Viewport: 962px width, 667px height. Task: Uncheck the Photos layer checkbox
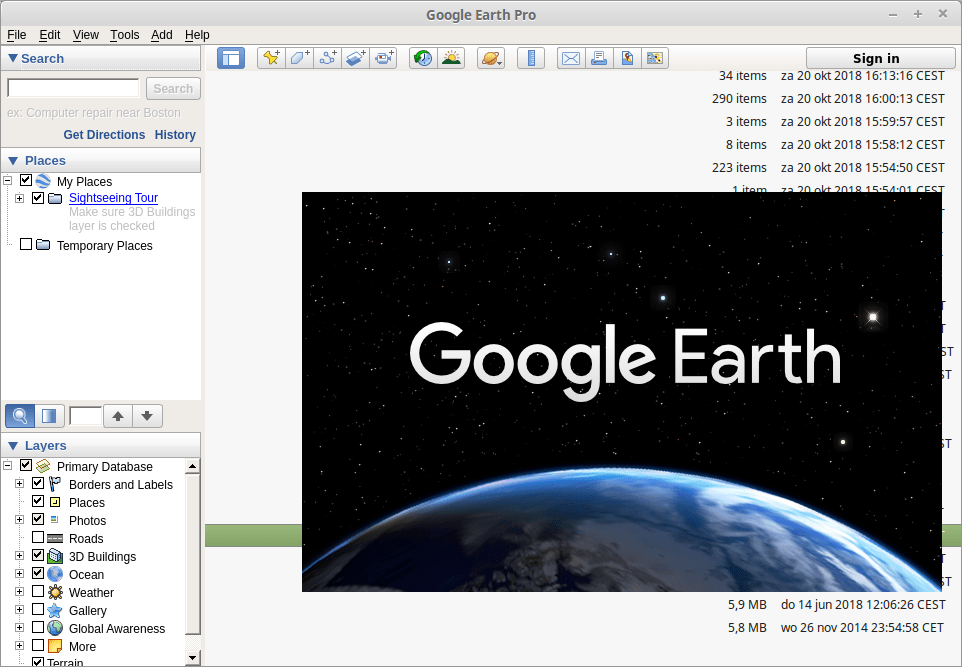click(x=37, y=519)
